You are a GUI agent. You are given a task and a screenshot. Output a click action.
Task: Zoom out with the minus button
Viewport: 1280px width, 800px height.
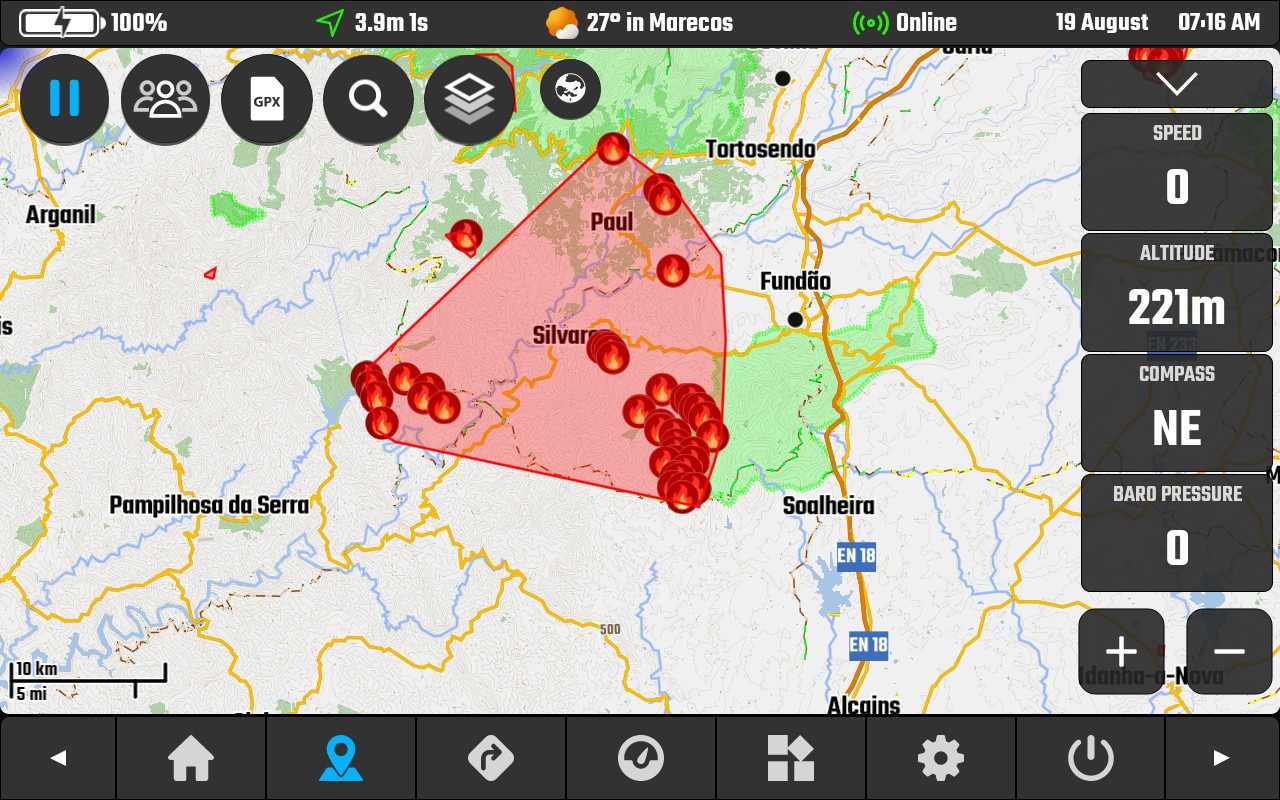tap(1229, 652)
